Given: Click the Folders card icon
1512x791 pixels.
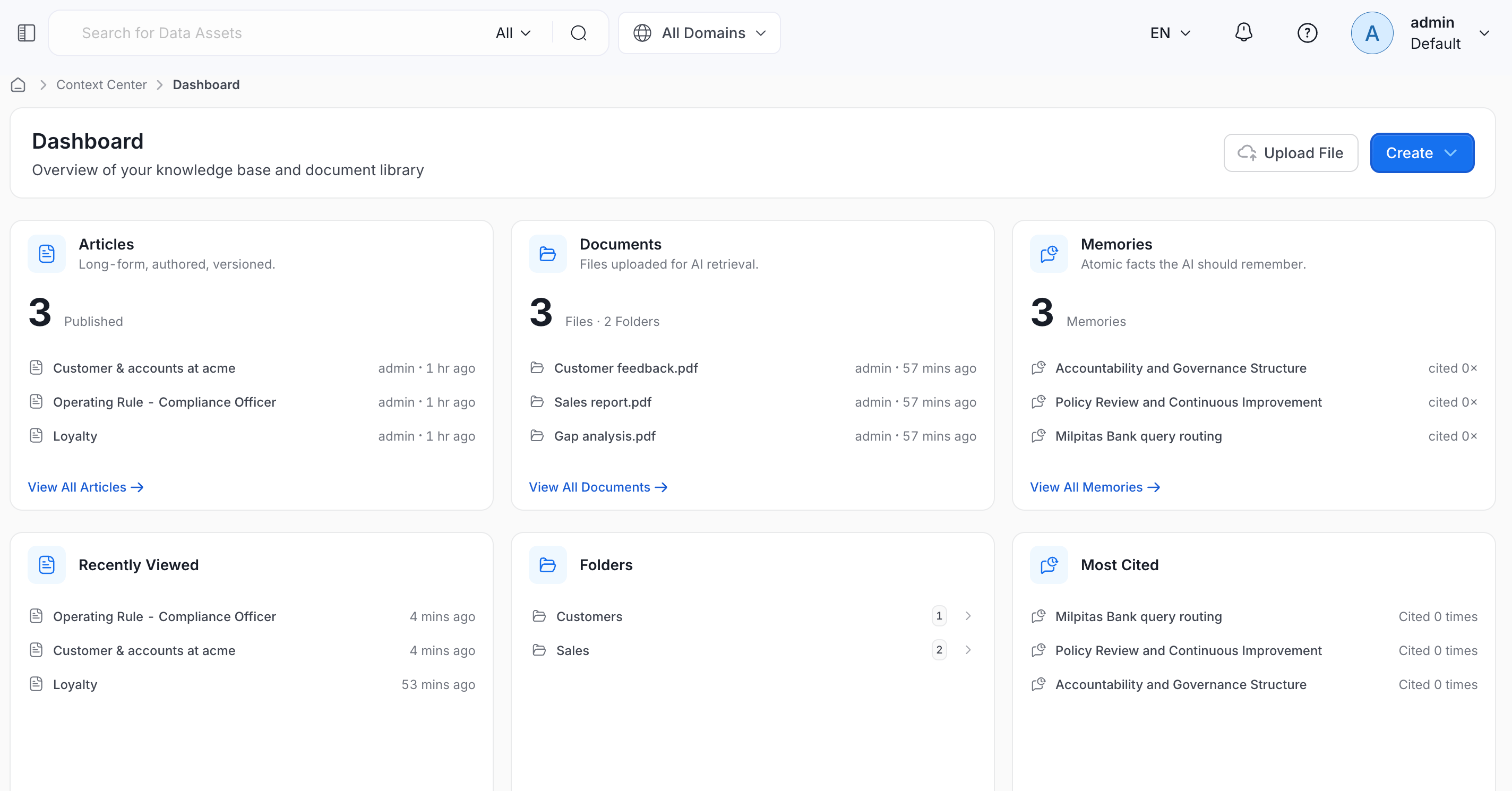Looking at the screenshot, I should pos(548,564).
